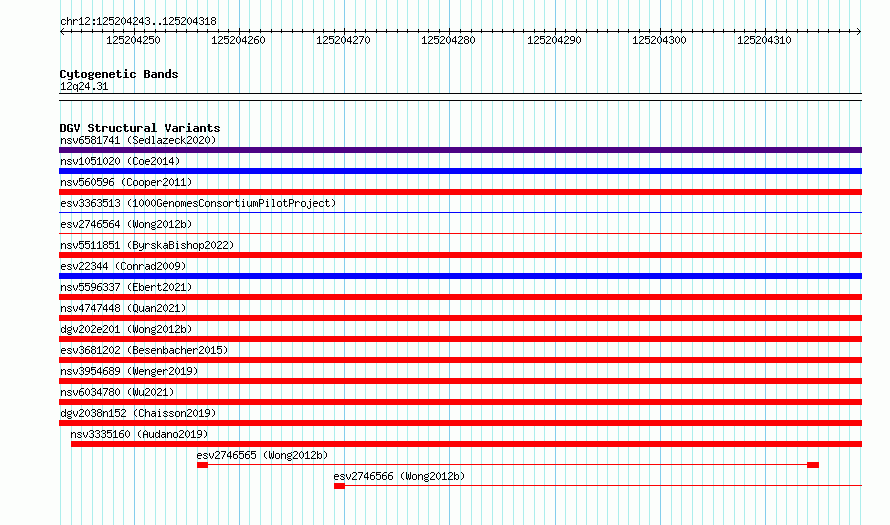Select red bar under nsv4747448

click(x=460, y=318)
